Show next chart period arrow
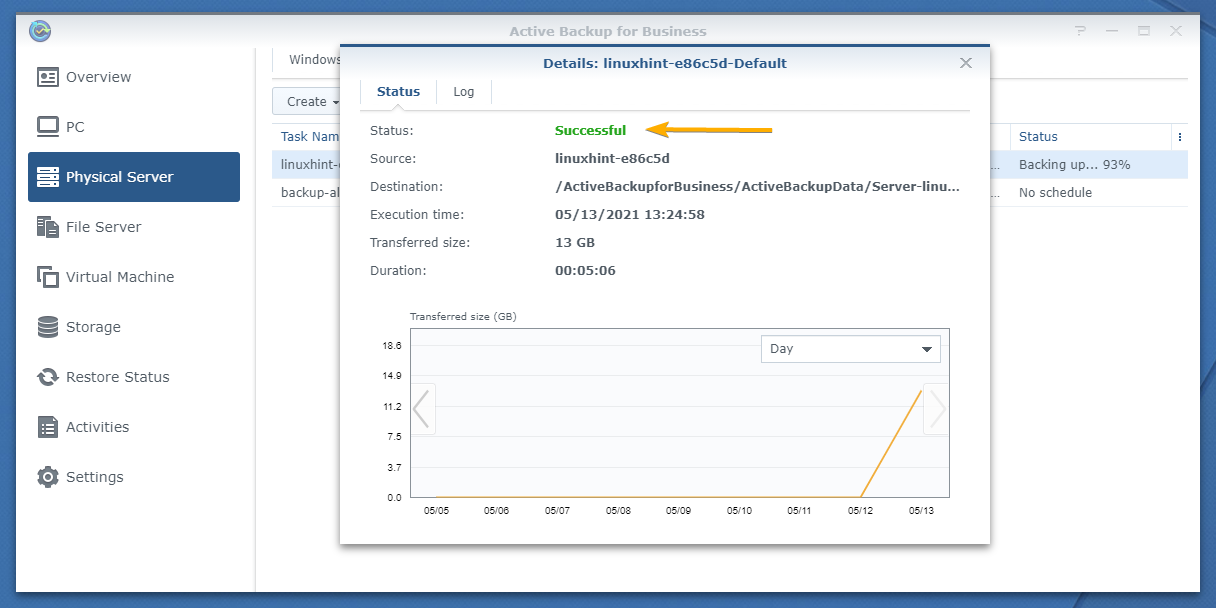 936,408
